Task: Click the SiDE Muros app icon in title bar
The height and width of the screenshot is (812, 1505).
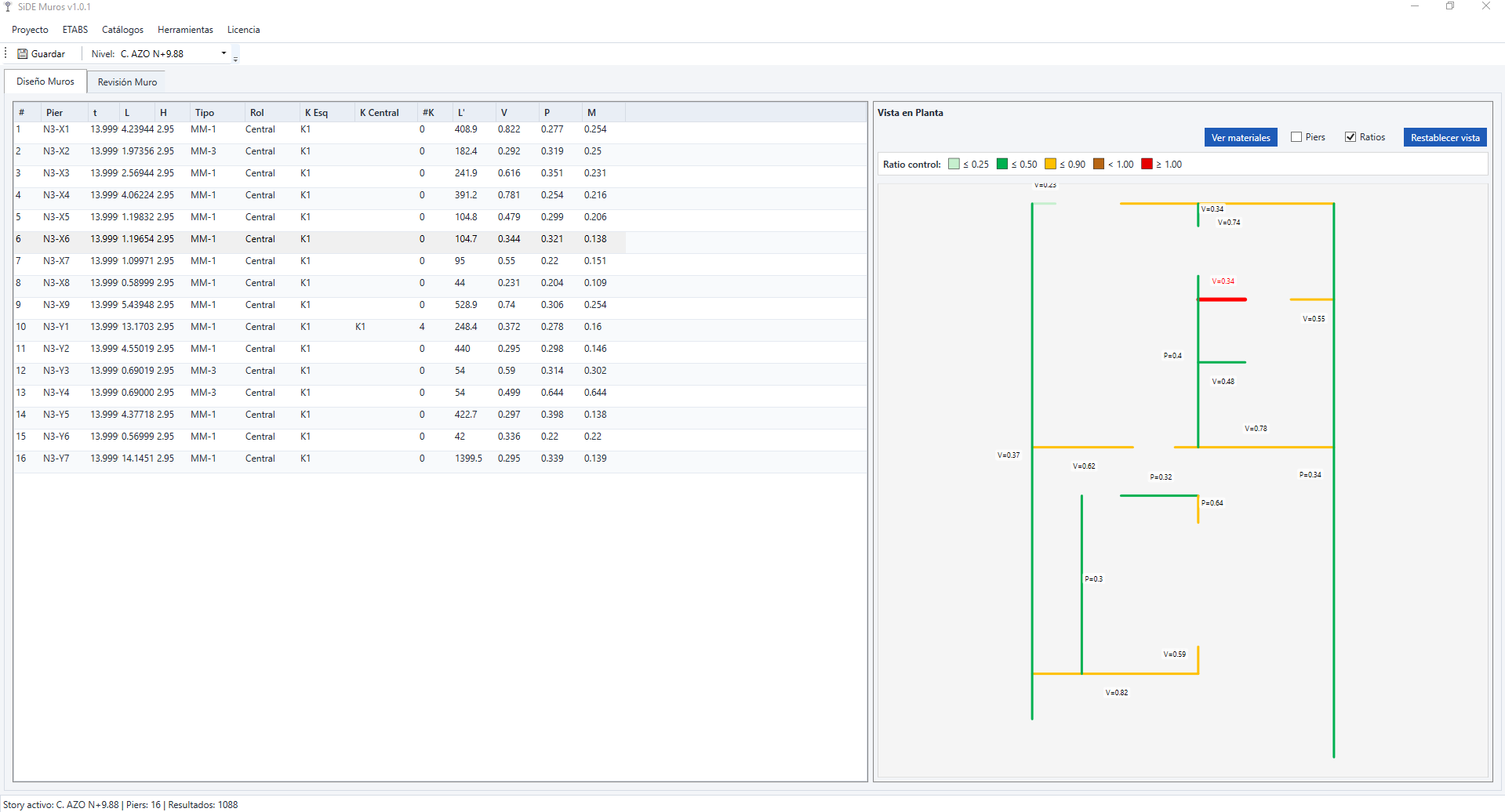Action: pyautogui.click(x=8, y=7)
